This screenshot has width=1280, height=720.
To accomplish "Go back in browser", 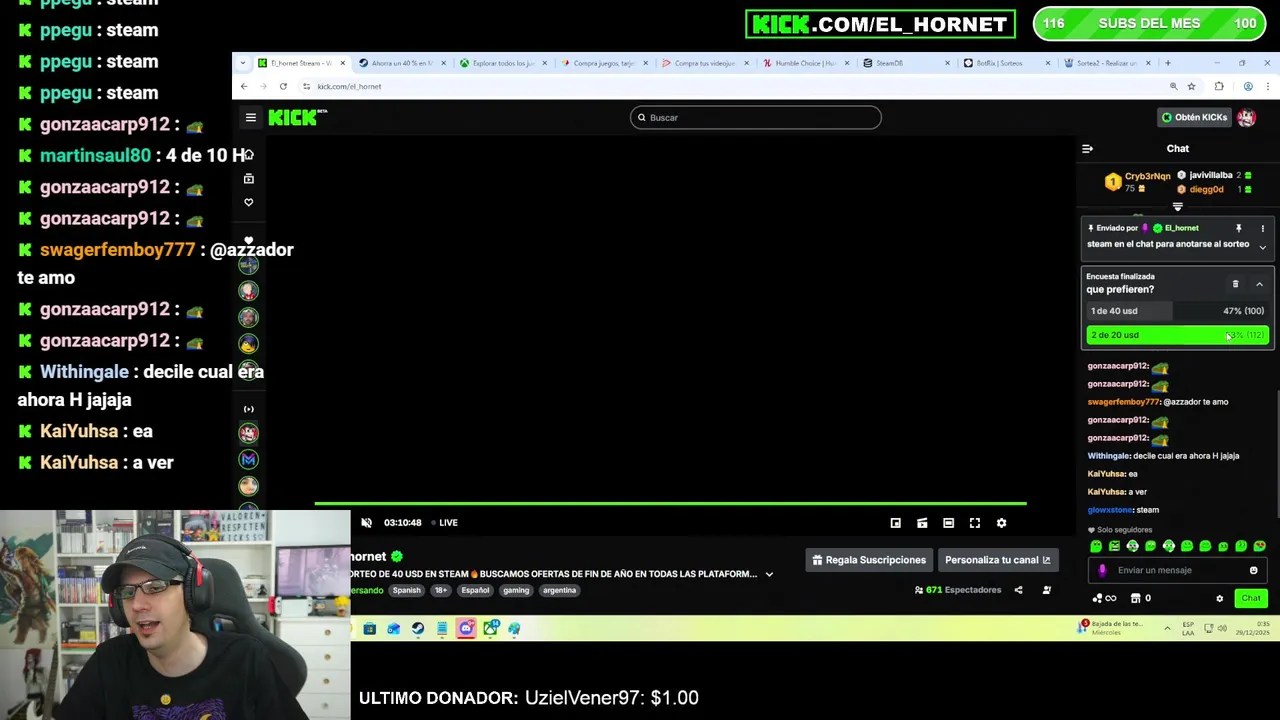I will click(x=243, y=86).
